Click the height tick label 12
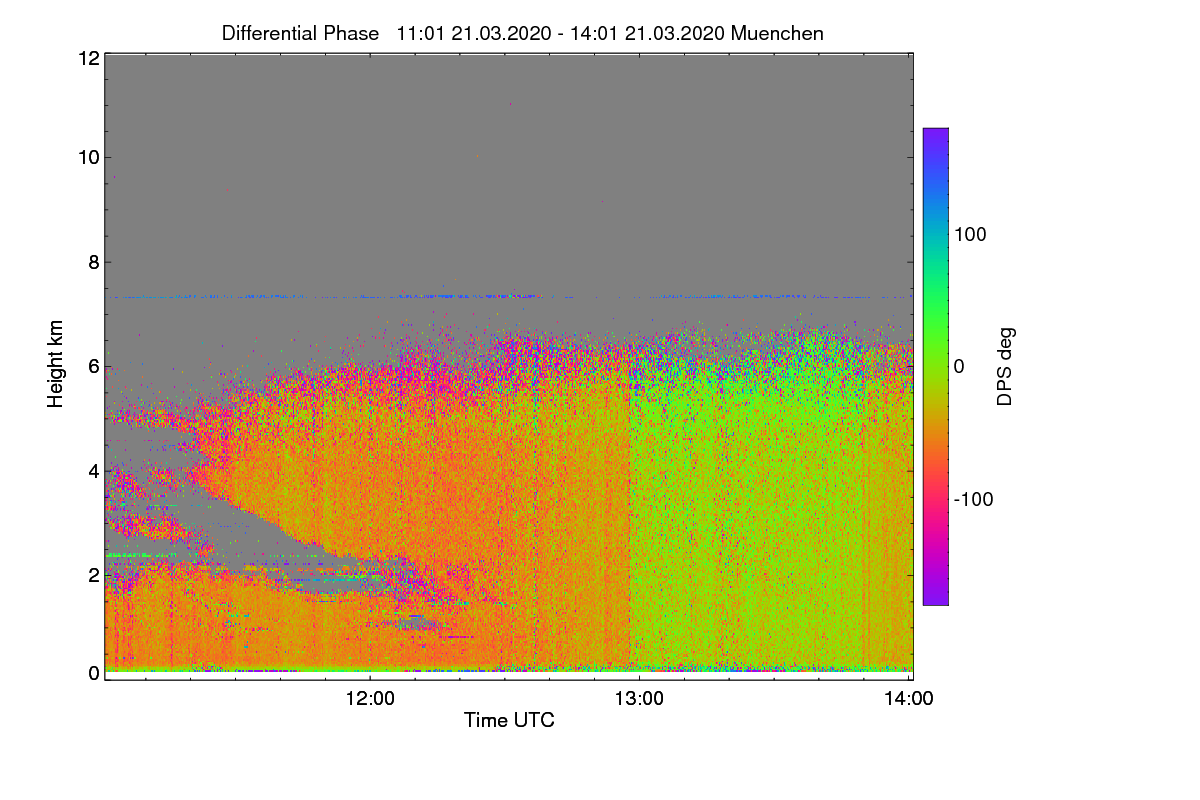 coord(88,58)
